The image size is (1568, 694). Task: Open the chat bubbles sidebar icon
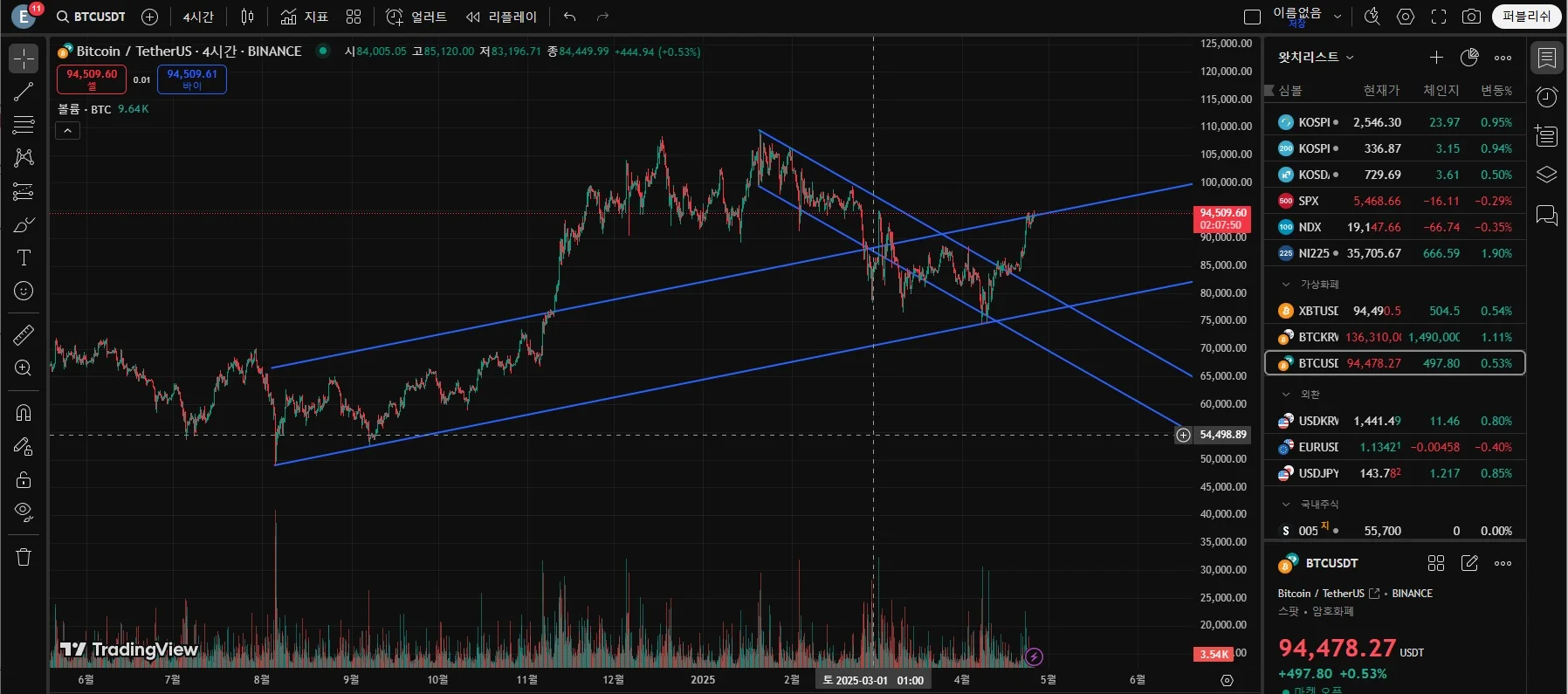[x=1547, y=215]
